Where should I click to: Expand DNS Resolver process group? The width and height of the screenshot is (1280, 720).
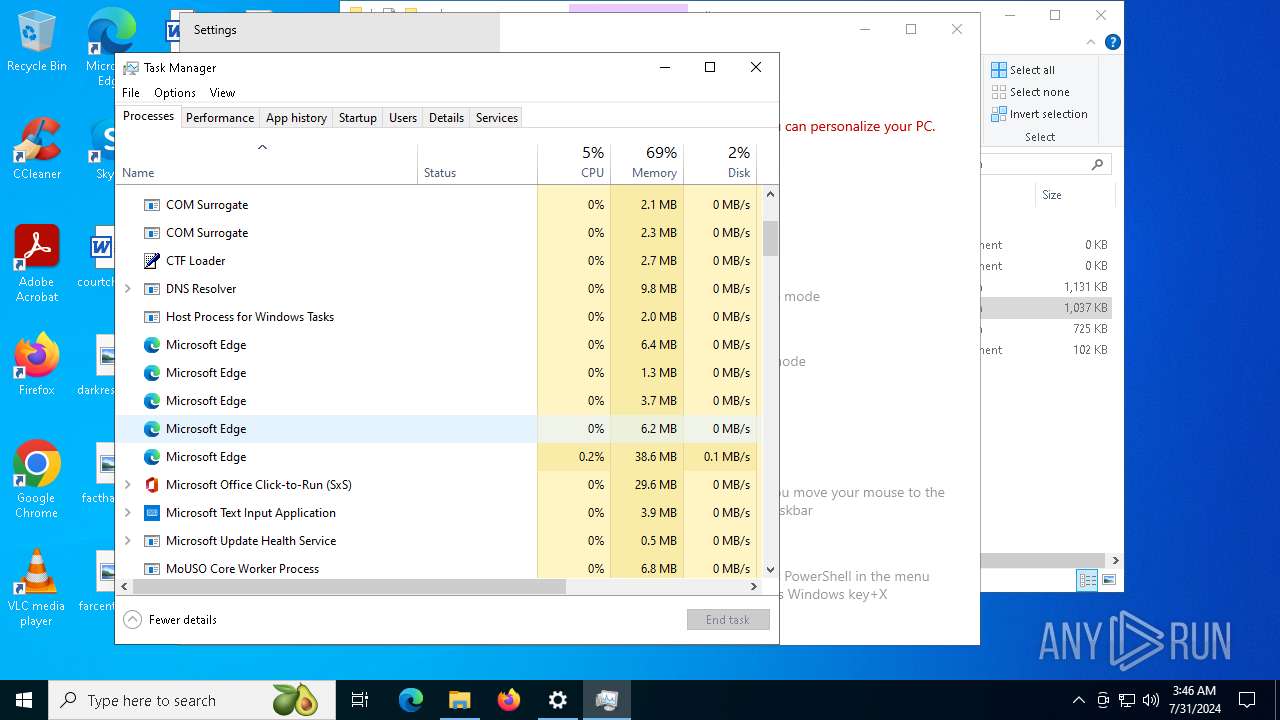pyautogui.click(x=127, y=289)
